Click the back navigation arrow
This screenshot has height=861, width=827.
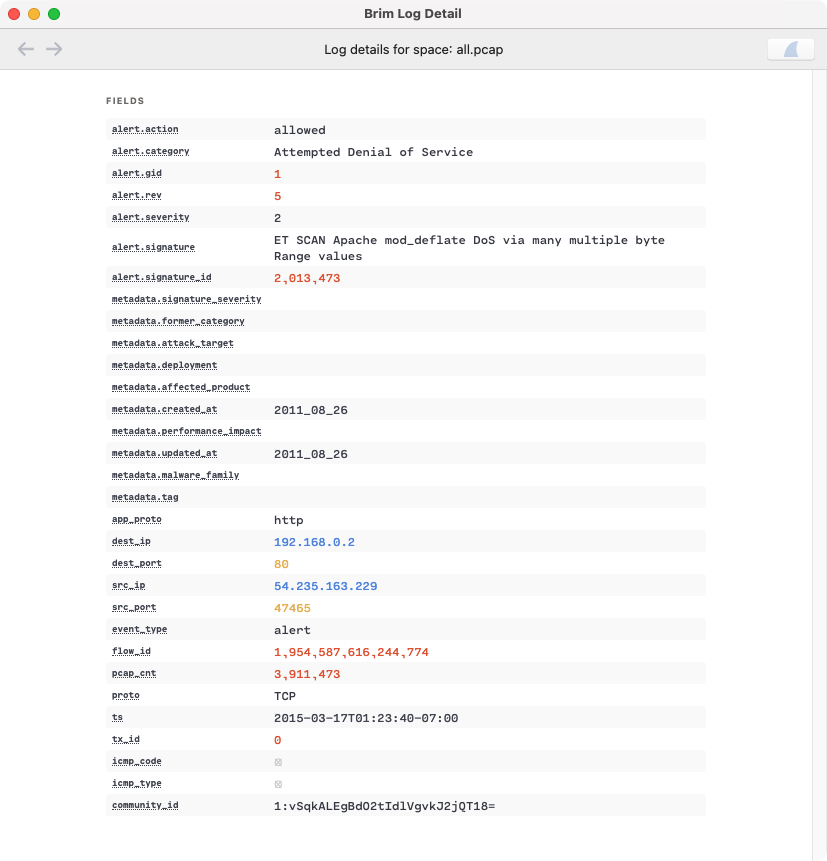(25, 48)
